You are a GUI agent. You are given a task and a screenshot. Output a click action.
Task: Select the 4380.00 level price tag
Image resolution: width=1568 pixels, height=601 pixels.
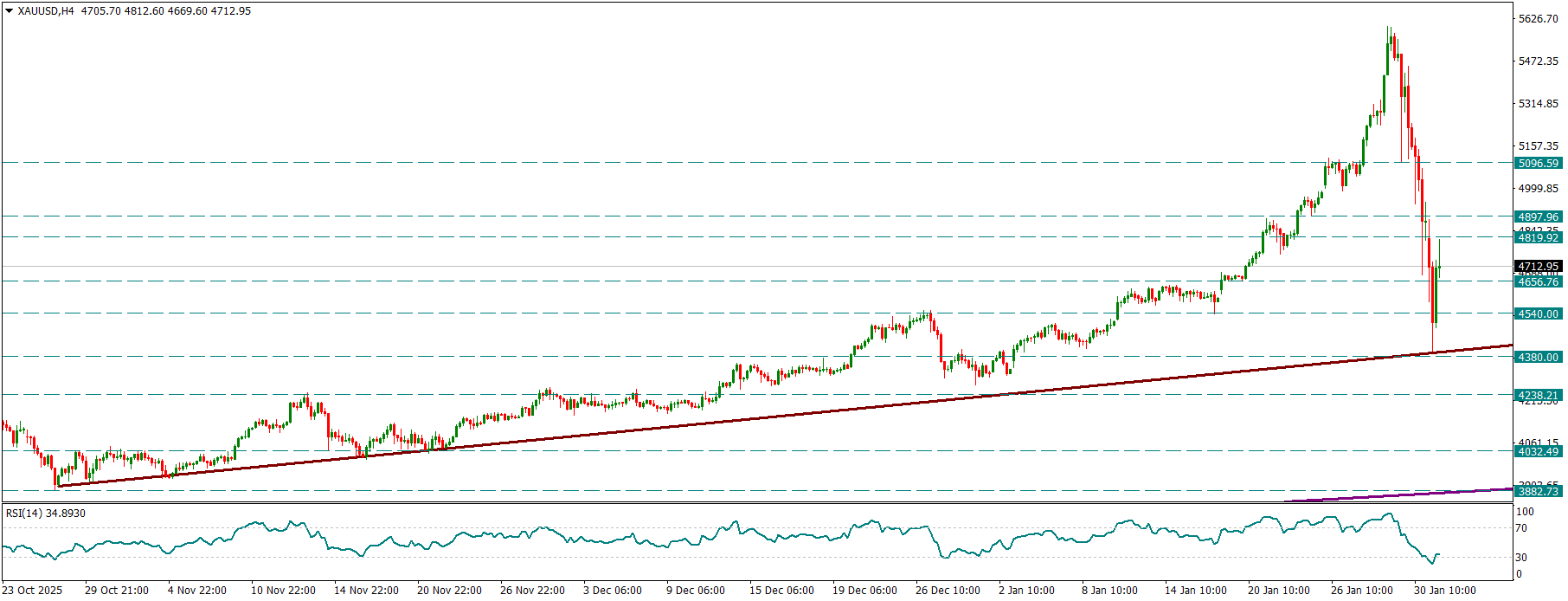(x=1538, y=357)
